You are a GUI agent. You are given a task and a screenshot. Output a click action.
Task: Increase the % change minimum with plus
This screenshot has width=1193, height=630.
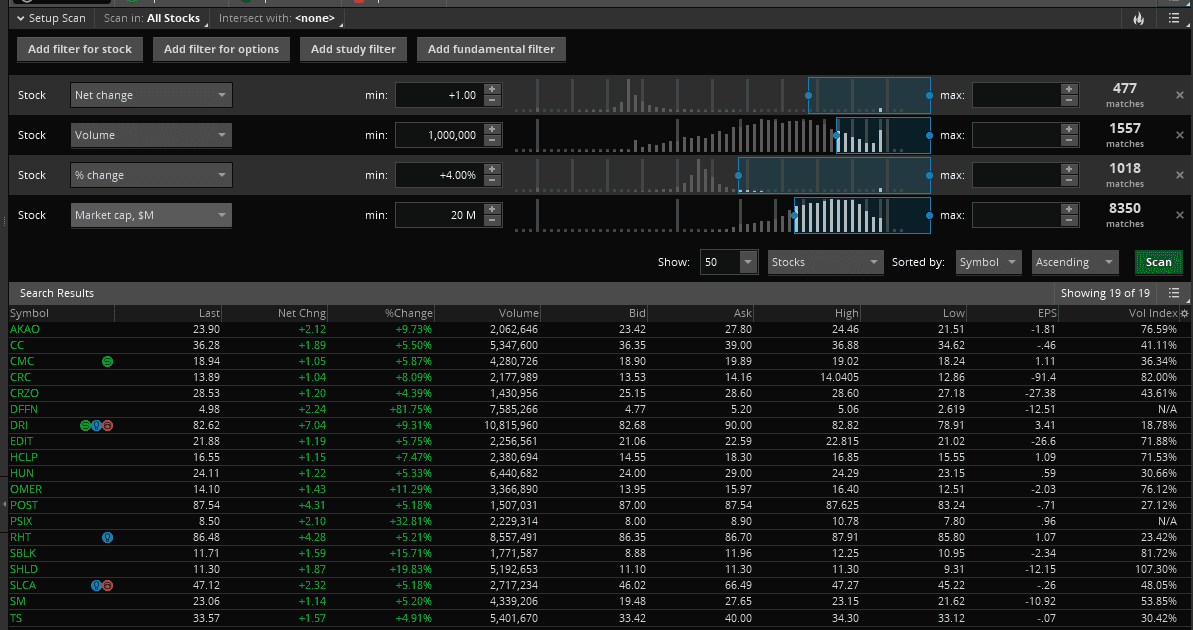pyautogui.click(x=492, y=169)
